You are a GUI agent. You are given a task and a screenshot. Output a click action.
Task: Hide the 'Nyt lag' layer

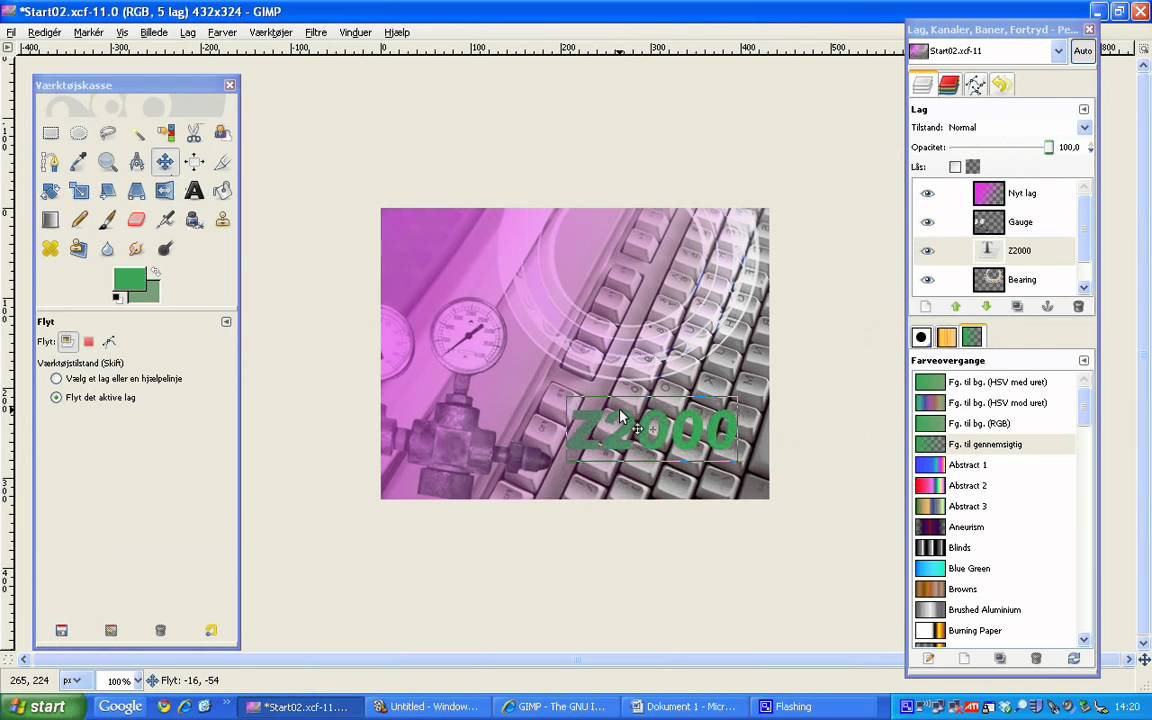pyautogui.click(x=927, y=193)
